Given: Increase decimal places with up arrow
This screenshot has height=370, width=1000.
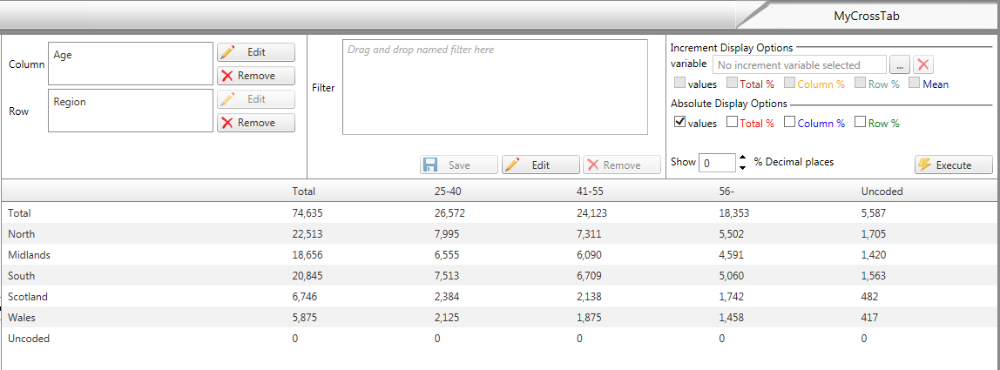Looking at the screenshot, I should (x=742, y=158).
